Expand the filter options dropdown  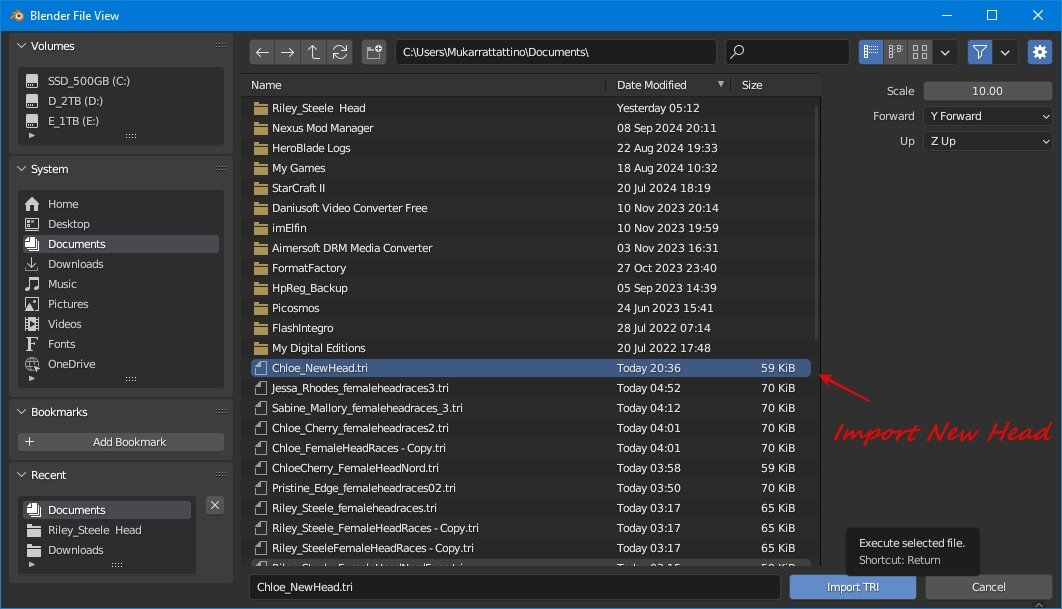pyautogui.click(x=1005, y=52)
